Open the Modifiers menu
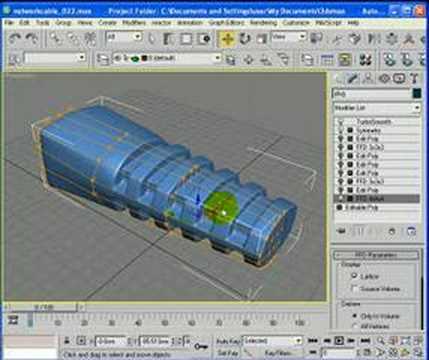Screen dimensions: 429x360 click(134, 23)
